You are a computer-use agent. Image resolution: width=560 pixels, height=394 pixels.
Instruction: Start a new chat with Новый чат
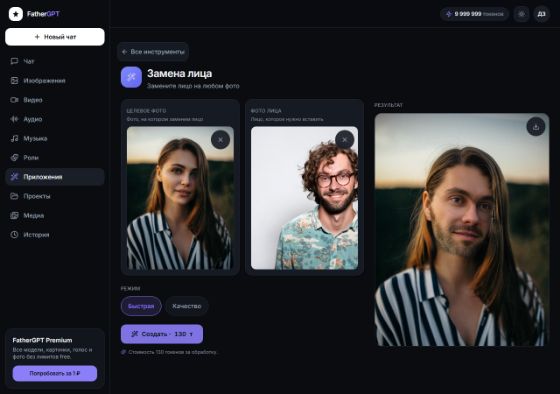click(x=55, y=37)
